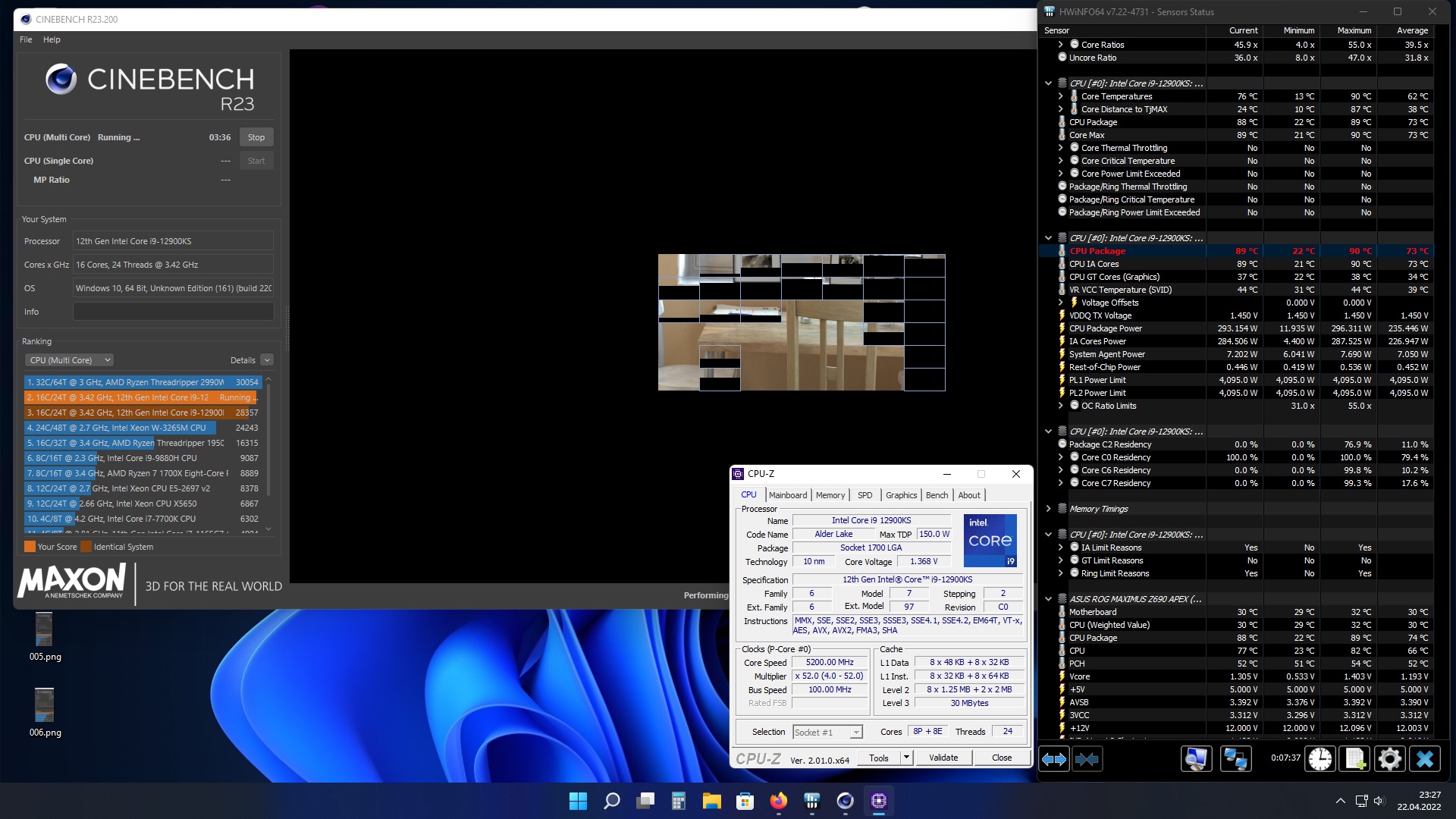The width and height of the screenshot is (1456, 819).
Task: Collapse the ASUS ROG MAXIMUS Z690 APEX section
Action: point(1048,599)
